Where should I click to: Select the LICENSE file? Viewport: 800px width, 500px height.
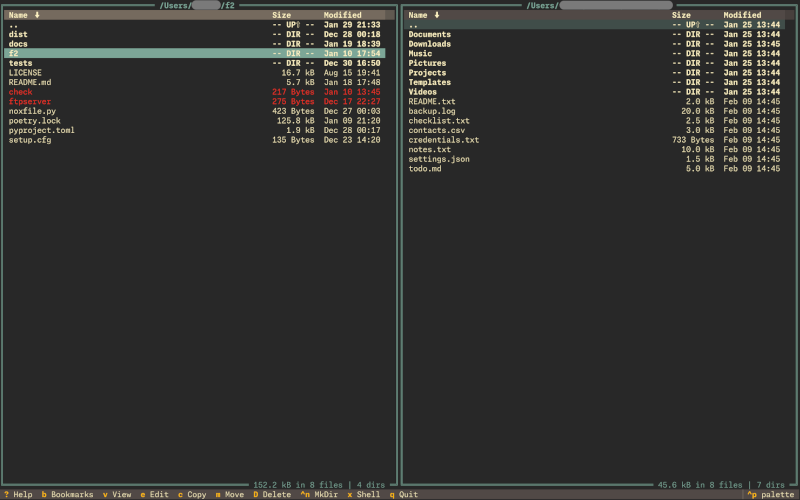(194, 73)
